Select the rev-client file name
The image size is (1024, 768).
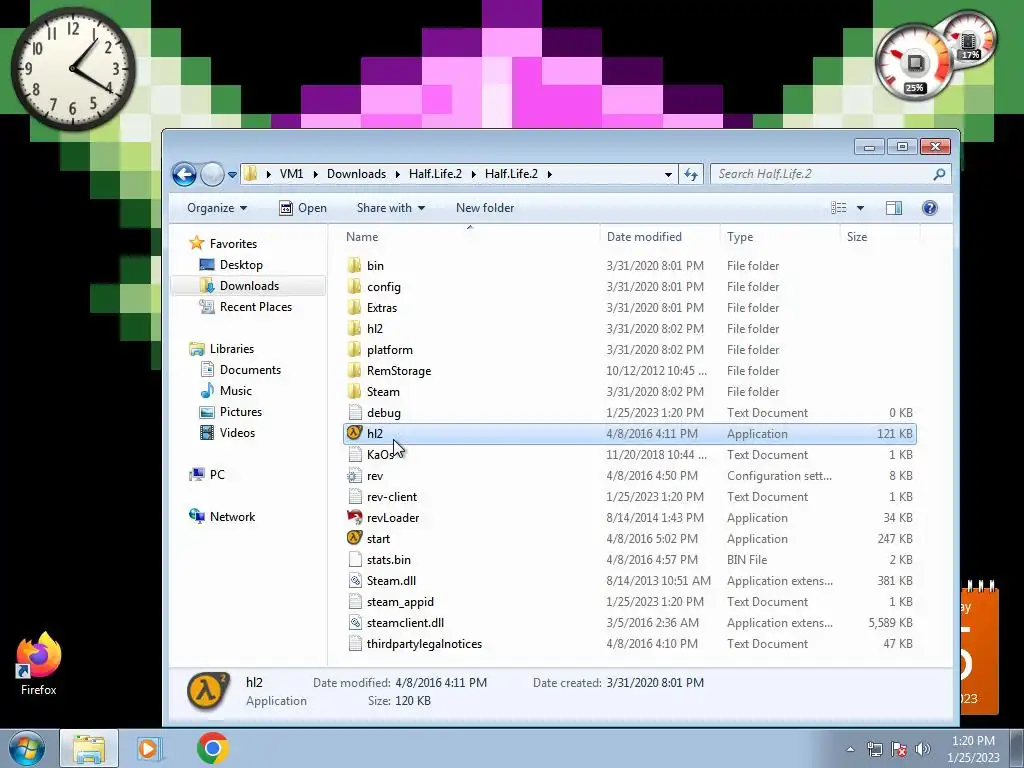[x=392, y=497]
